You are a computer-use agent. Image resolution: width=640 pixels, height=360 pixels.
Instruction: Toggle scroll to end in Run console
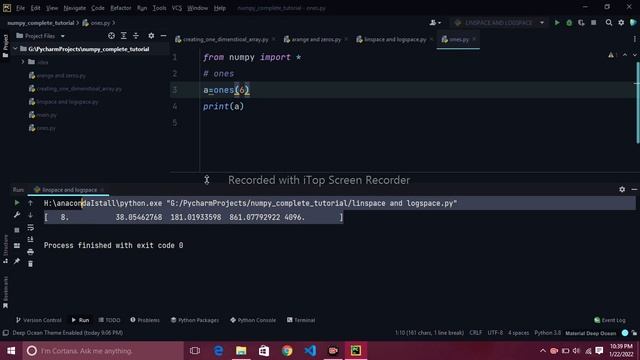click(x=30, y=240)
